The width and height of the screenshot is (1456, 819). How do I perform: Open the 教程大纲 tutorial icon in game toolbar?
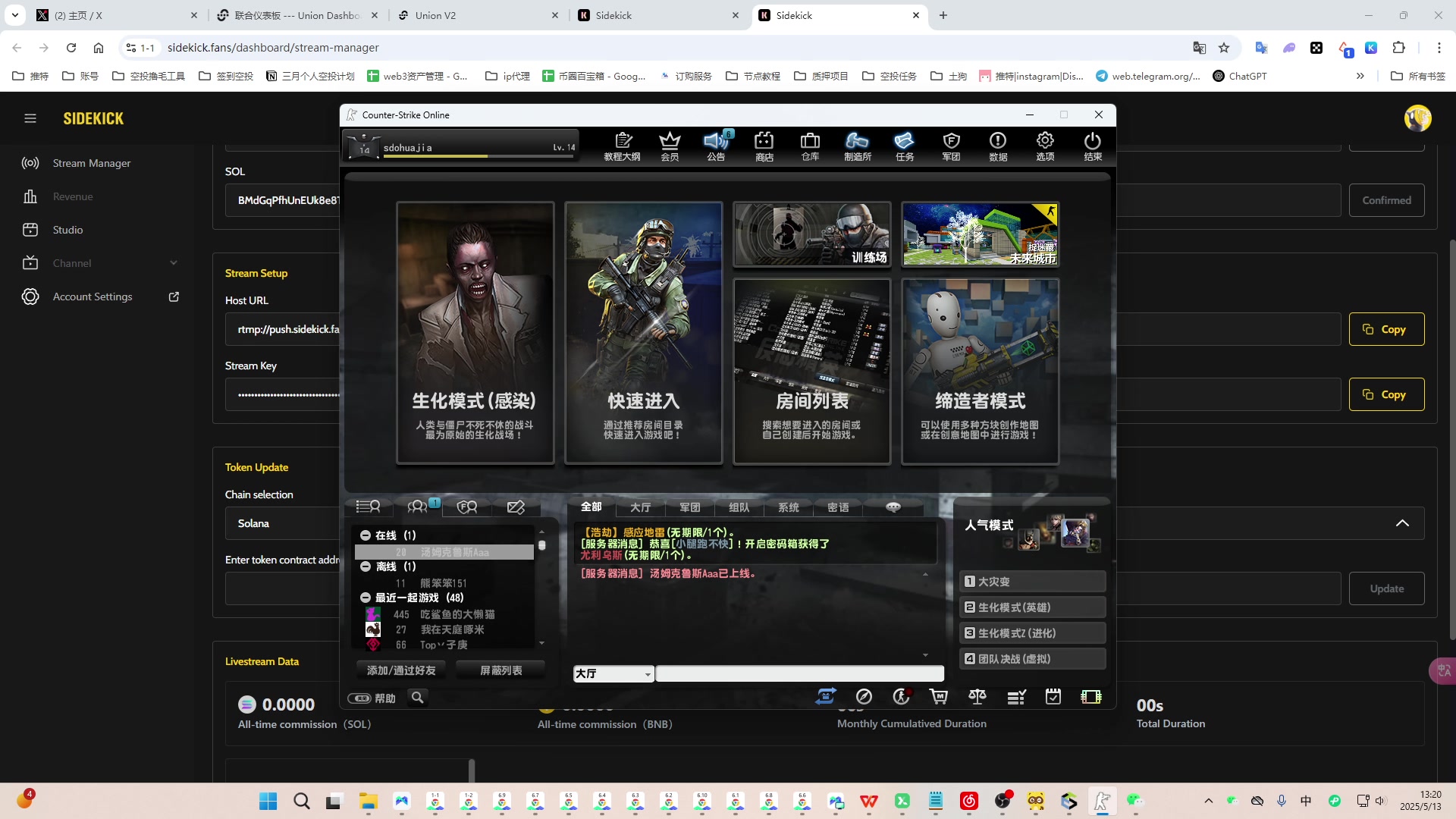(622, 146)
